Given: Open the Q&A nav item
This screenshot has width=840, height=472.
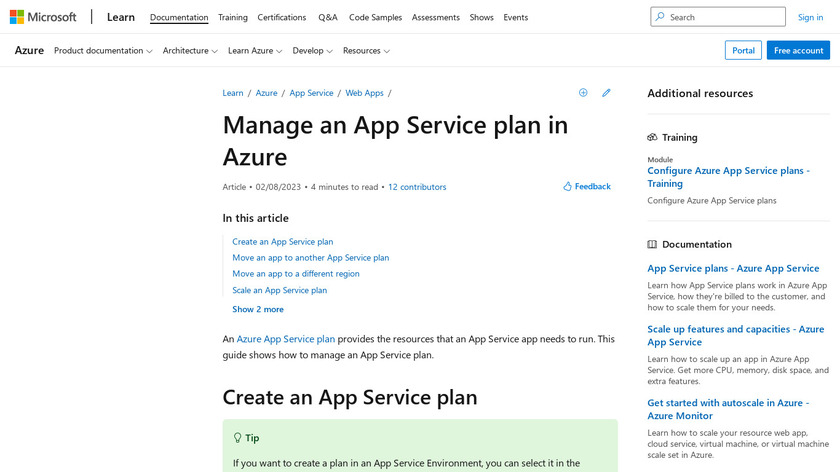Looking at the screenshot, I should pos(328,17).
